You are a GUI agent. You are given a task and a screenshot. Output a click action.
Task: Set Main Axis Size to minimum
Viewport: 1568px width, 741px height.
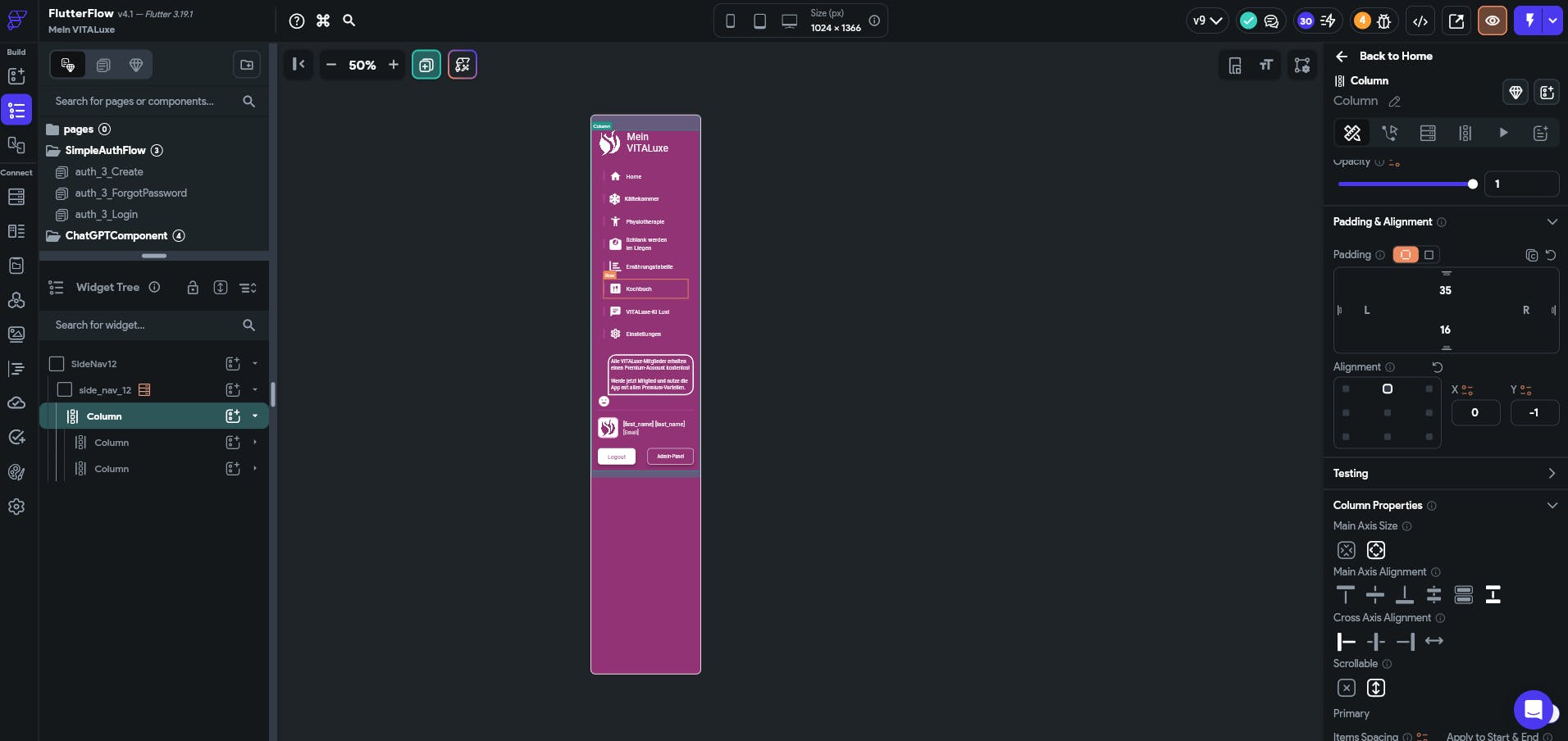(1347, 550)
